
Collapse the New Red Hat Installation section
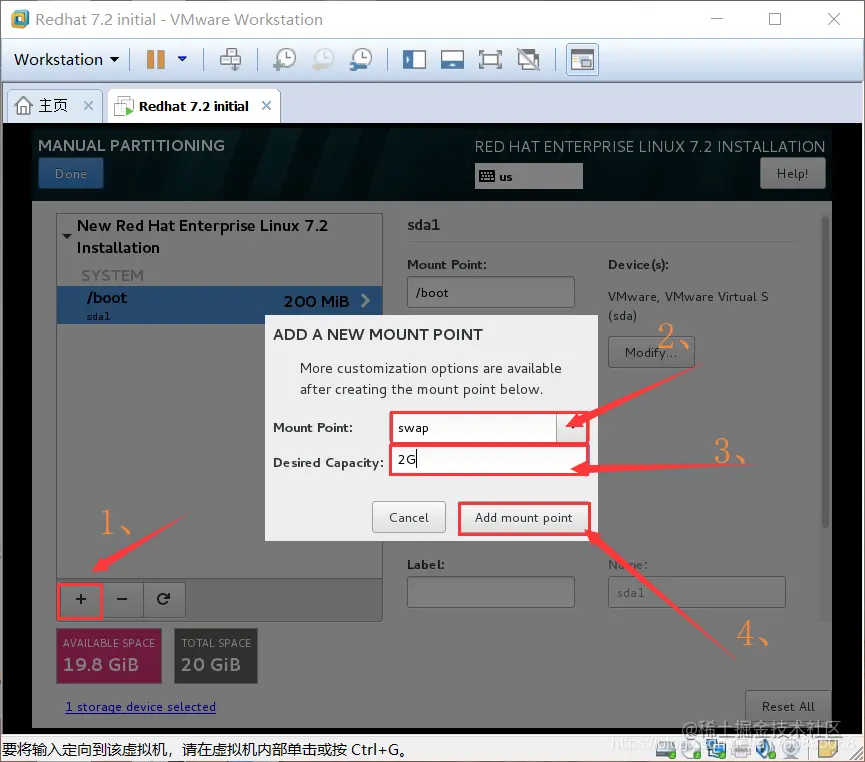coord(67,236)
